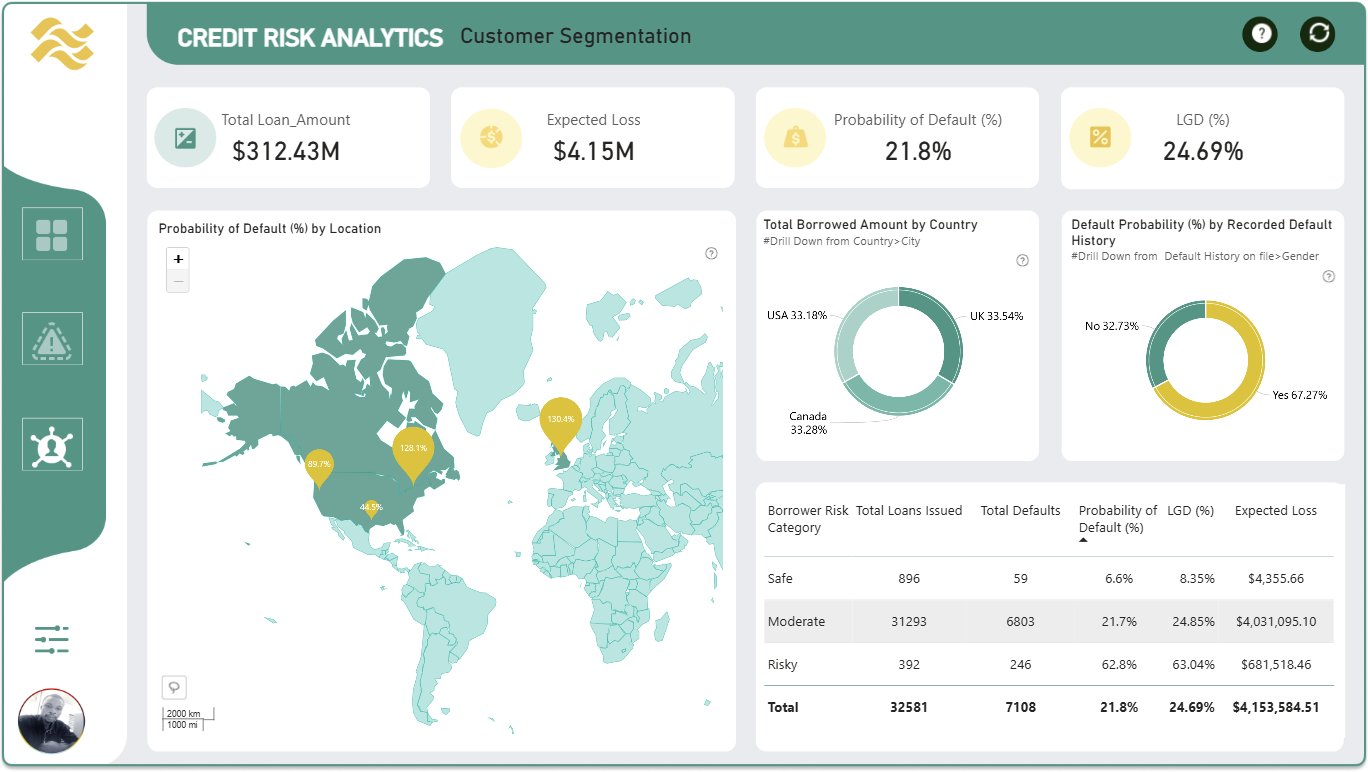Image resolution: width=1368 pixels, height=772 pixels.
Task: Click the help icon on Total Borrowed Amount chart
Action: [x=1022, y=261]
